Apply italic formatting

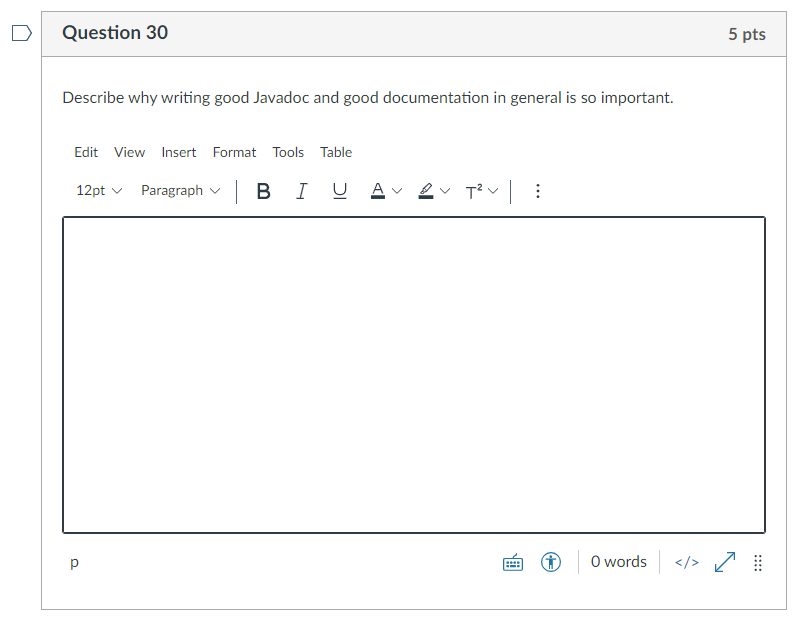pos(301,191)
